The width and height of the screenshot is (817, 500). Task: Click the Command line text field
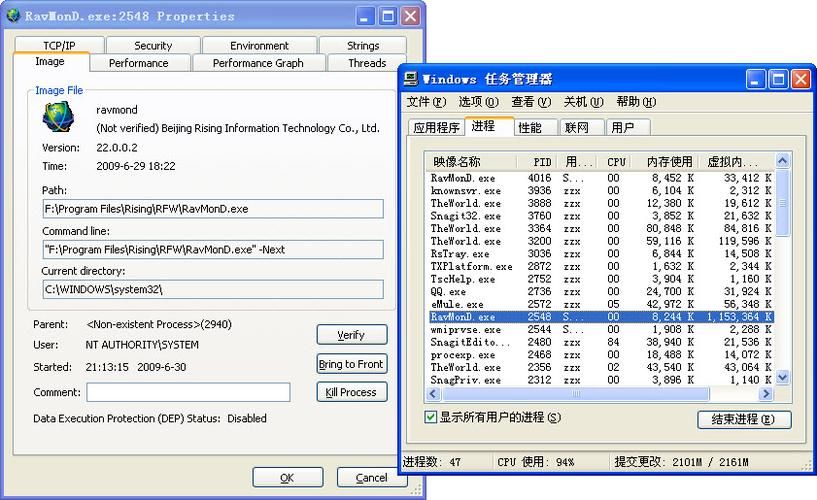(213, 249)
